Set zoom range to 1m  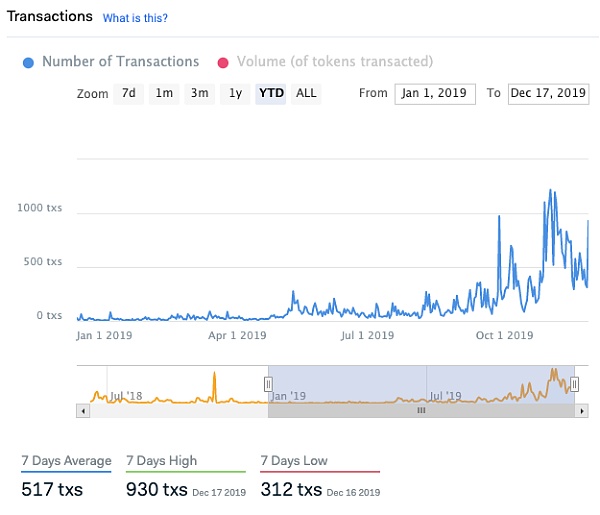coord(164,93)
